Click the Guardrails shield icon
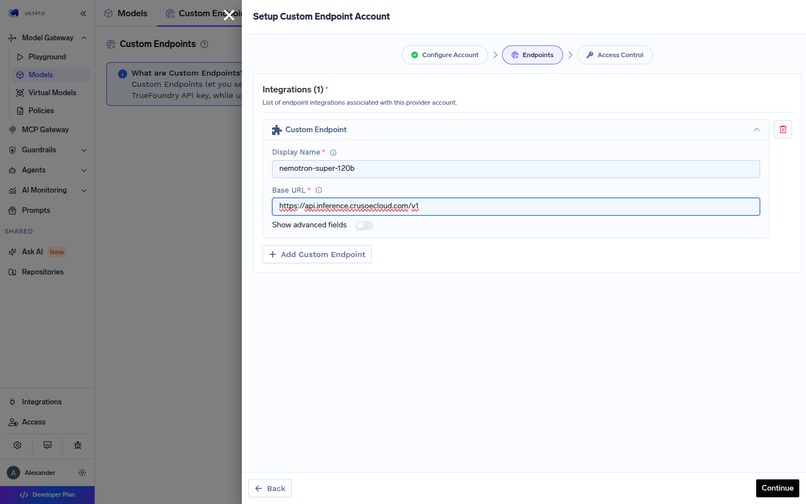This screenshot has width=806, height=504. [x=12, y=150]
